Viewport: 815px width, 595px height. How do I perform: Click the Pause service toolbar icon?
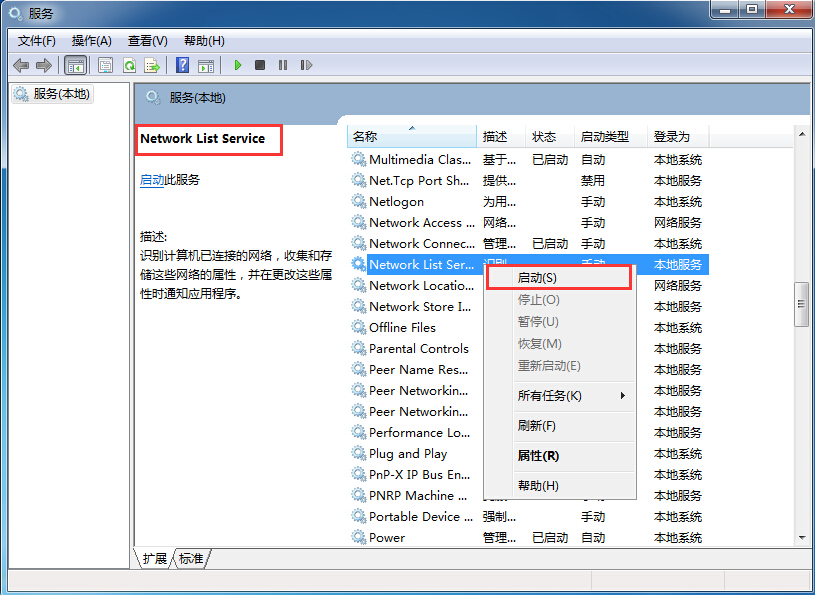tap(281, 65)
